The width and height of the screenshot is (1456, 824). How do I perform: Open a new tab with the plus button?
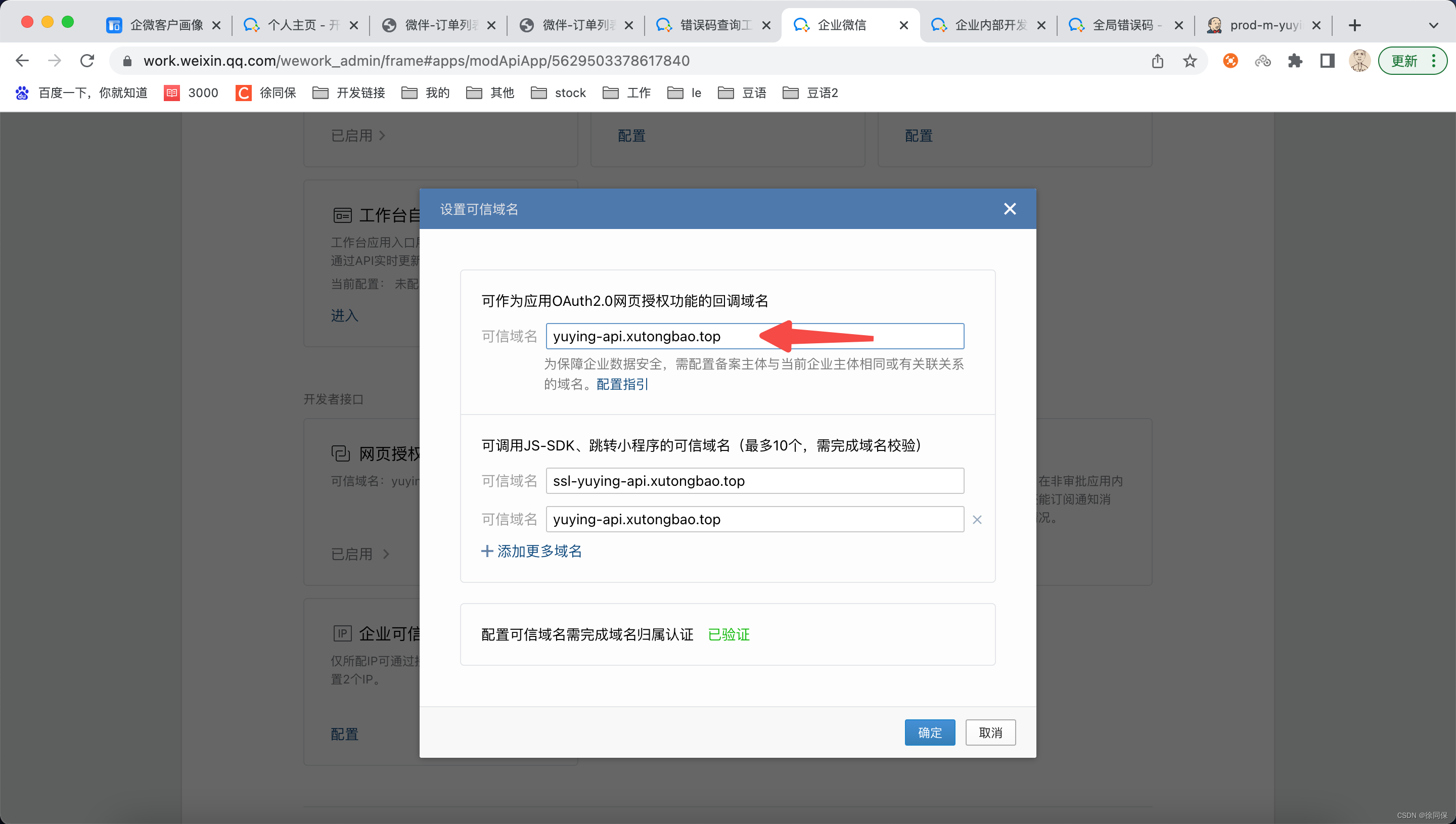point(1355,25)
